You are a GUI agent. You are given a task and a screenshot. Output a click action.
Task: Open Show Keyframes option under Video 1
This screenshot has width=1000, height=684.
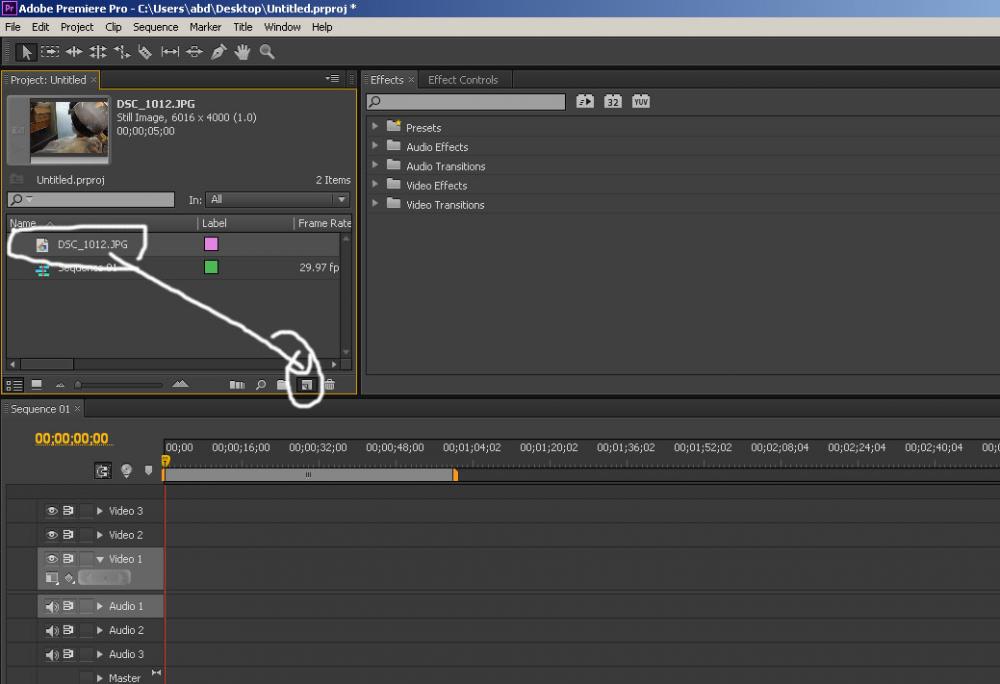(70, 578)
